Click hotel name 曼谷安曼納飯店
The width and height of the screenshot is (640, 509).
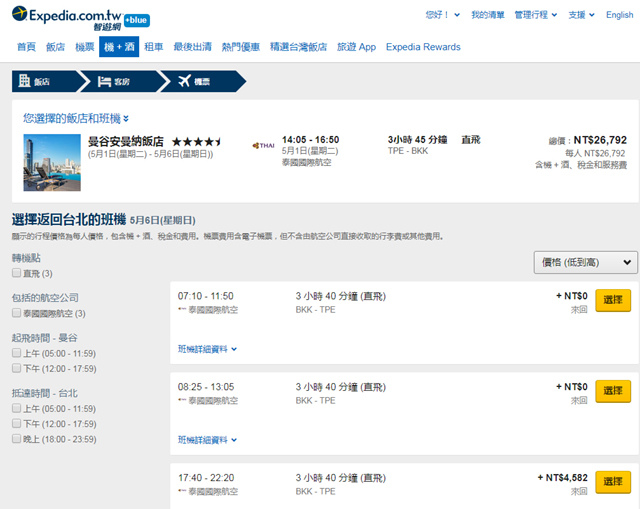tap(126, 142)
